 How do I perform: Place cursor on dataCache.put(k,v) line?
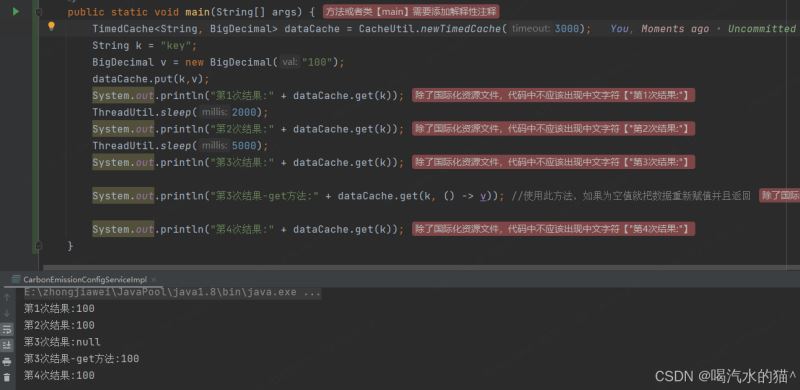click(151, 79)
